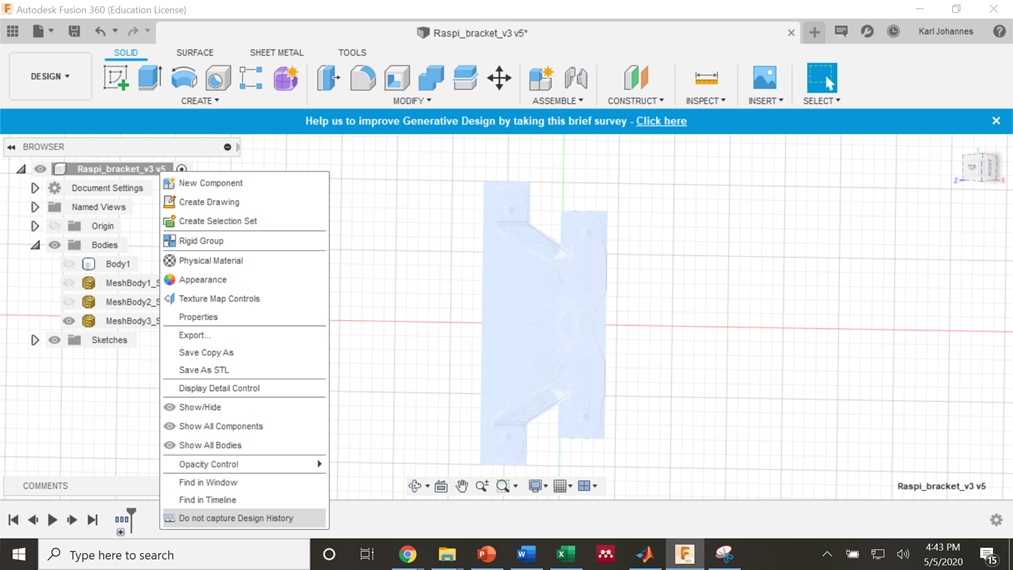Image resolution: width=1013 pixels, height=570 pixels.
Task: Open the ASSEMBLE dropdown menu
Action: click(x=558, y=101)
